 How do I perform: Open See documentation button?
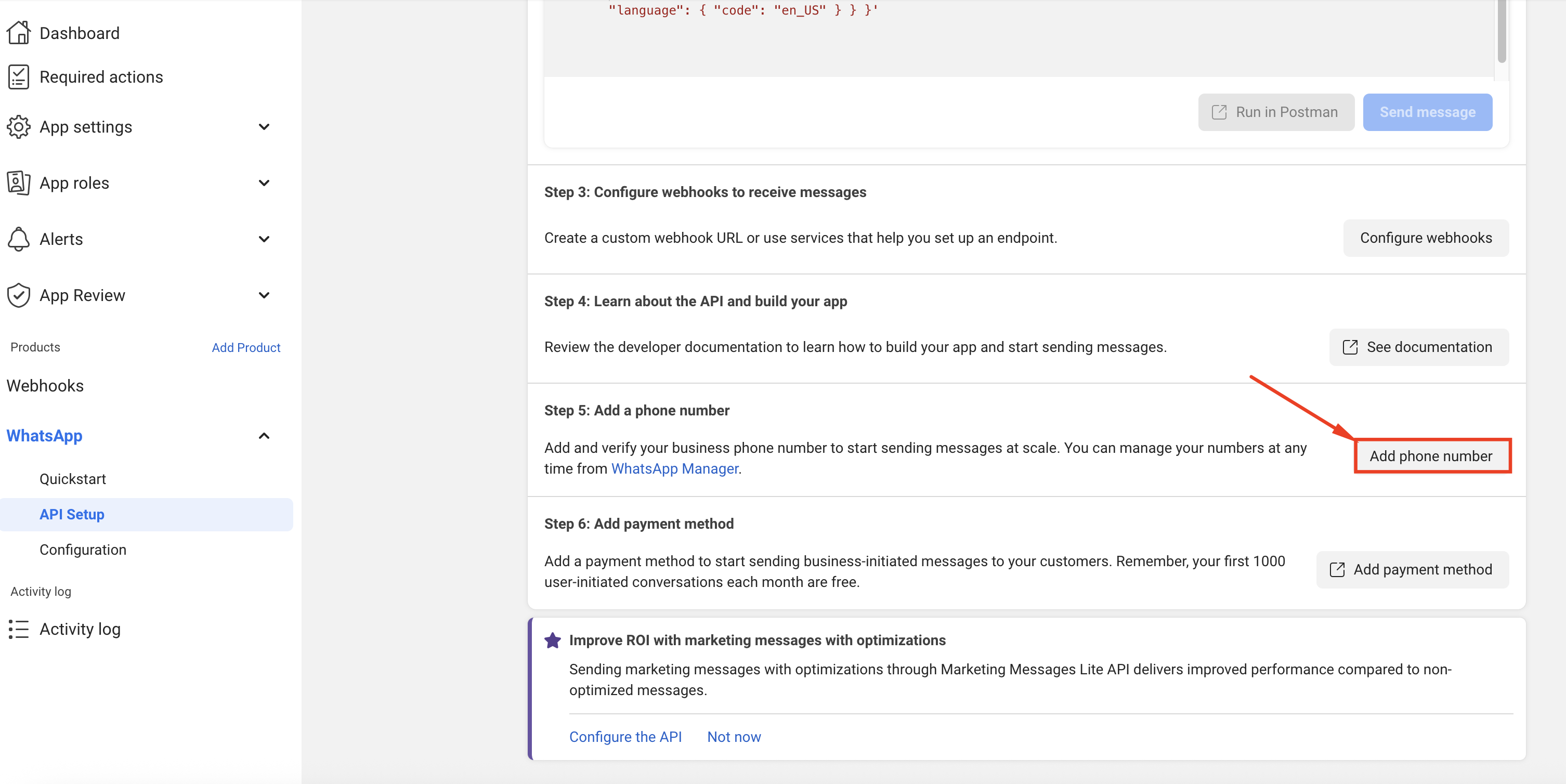[x=1418, y=347]
